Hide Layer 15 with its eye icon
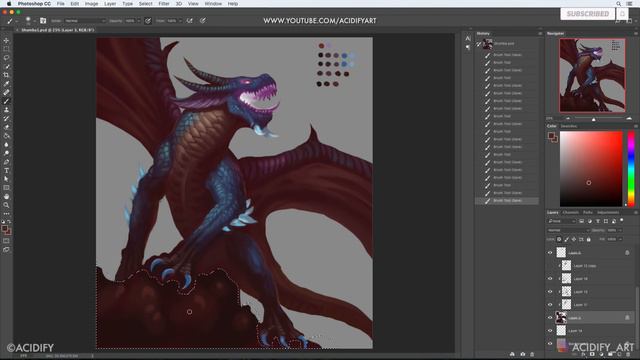The width and height of the screenshot is (640, 360). 550,292
